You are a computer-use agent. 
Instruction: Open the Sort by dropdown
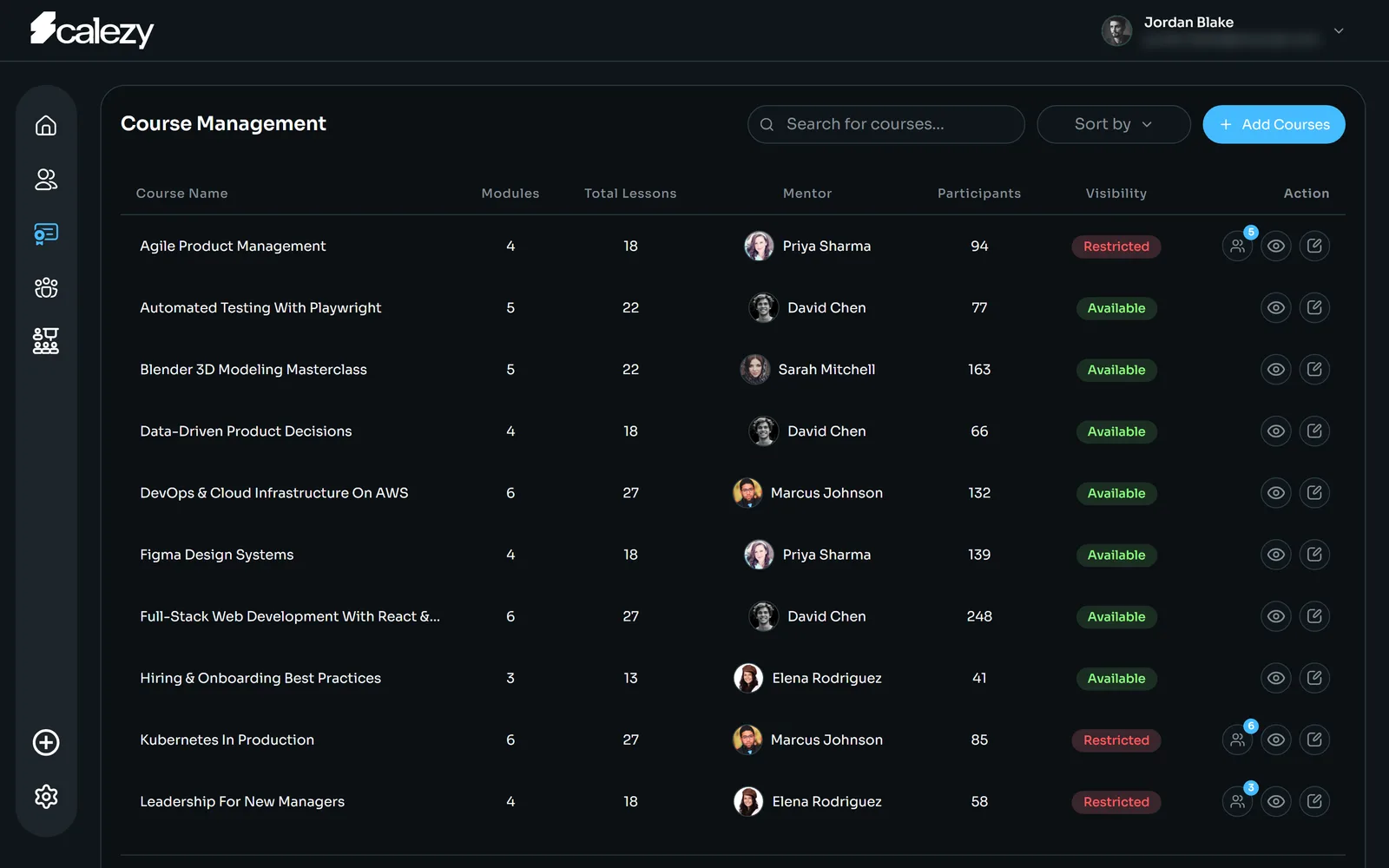click(1114, 124)
